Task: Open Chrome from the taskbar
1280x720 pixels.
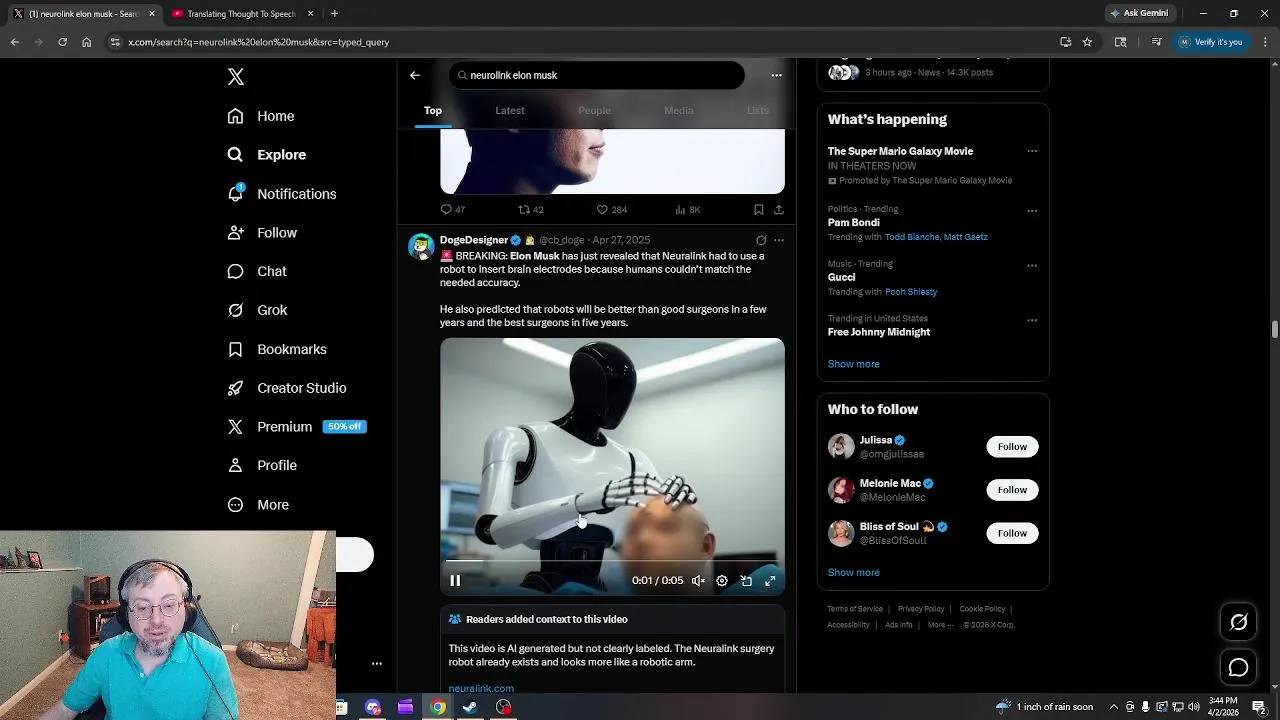Action: click(438, 707)
